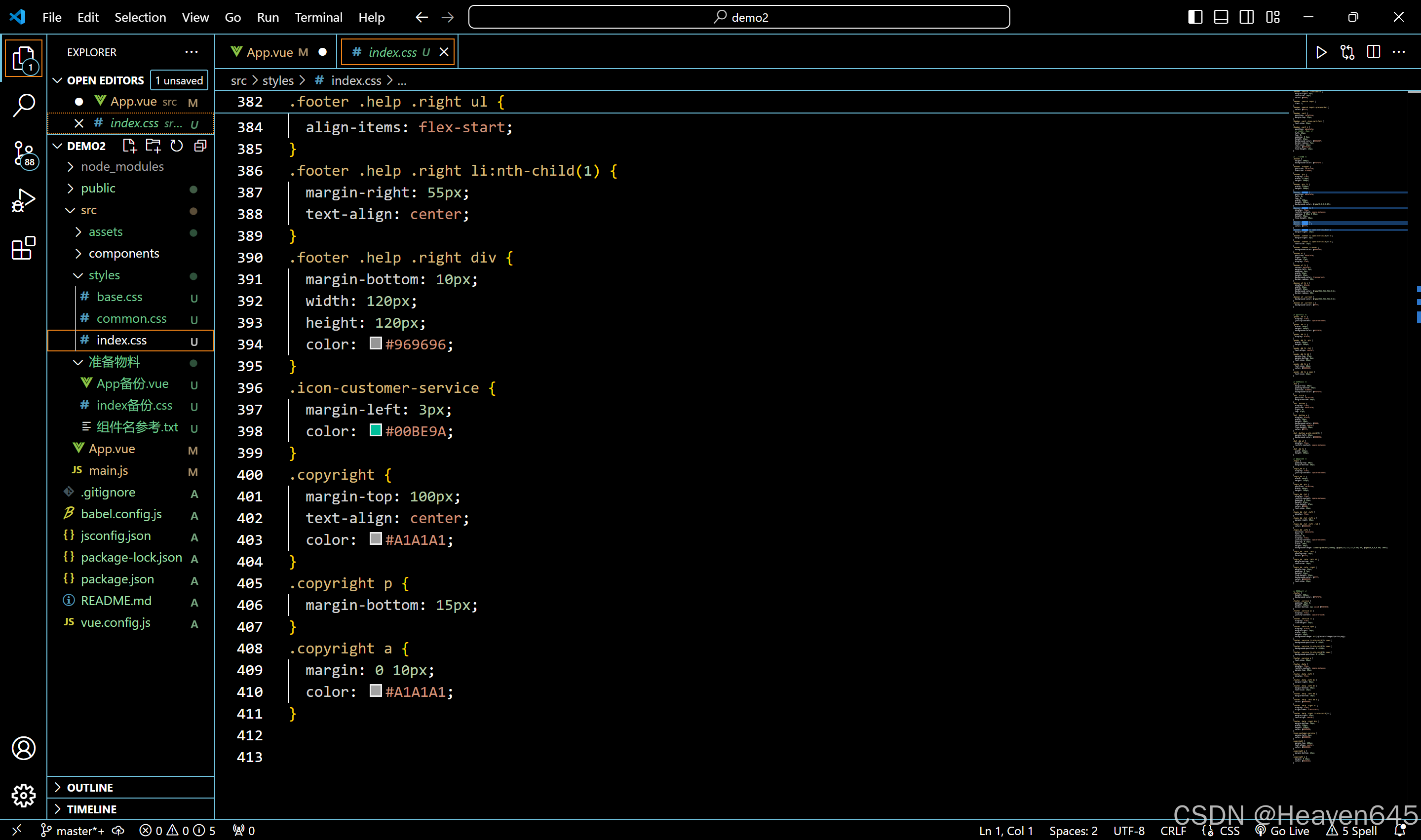
Task: Expand the TIMELINE section
Action: 58,809
